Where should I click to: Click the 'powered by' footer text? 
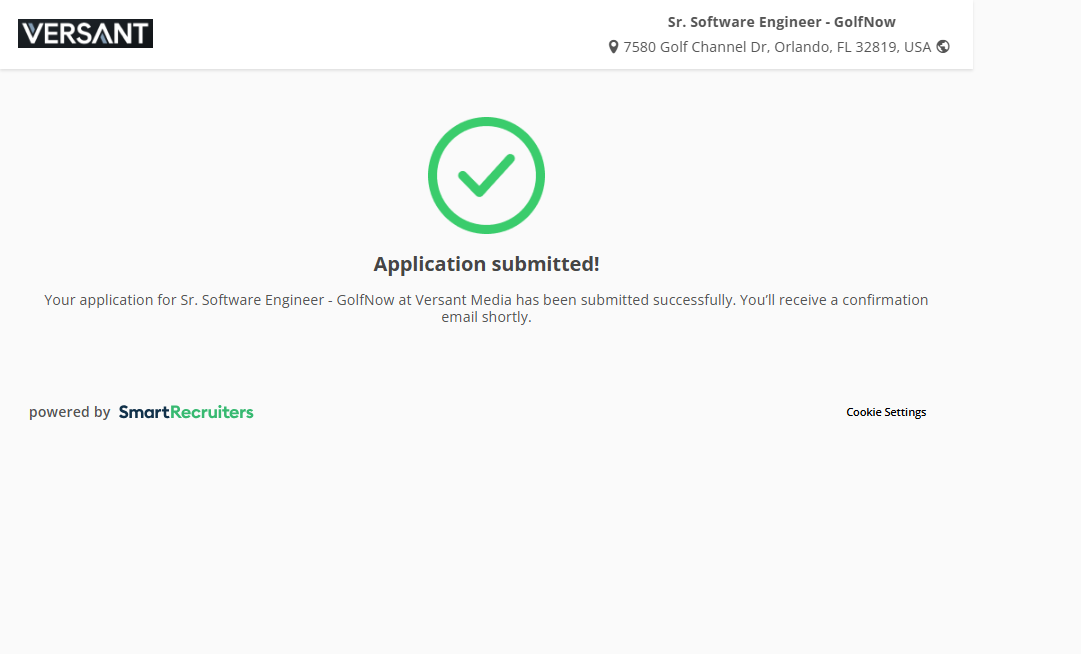click(x=69, y=412)
